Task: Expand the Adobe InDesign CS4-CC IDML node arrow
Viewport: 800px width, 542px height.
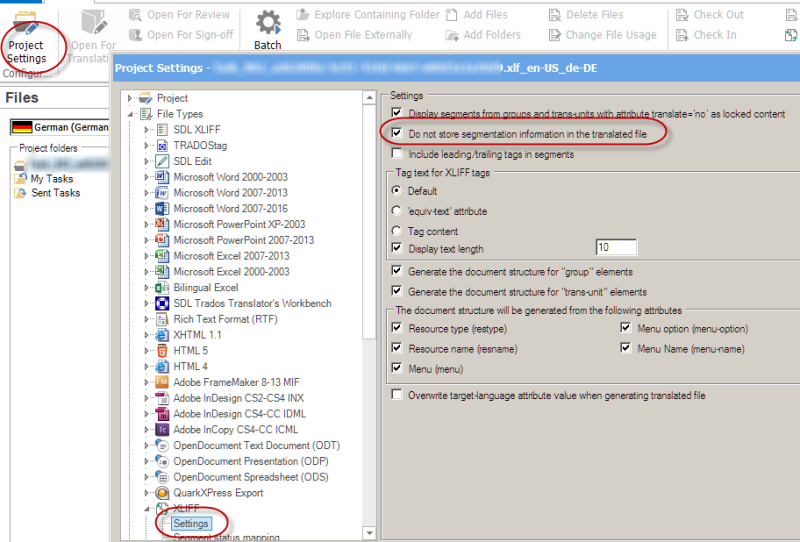Action: tap(146, 414)
